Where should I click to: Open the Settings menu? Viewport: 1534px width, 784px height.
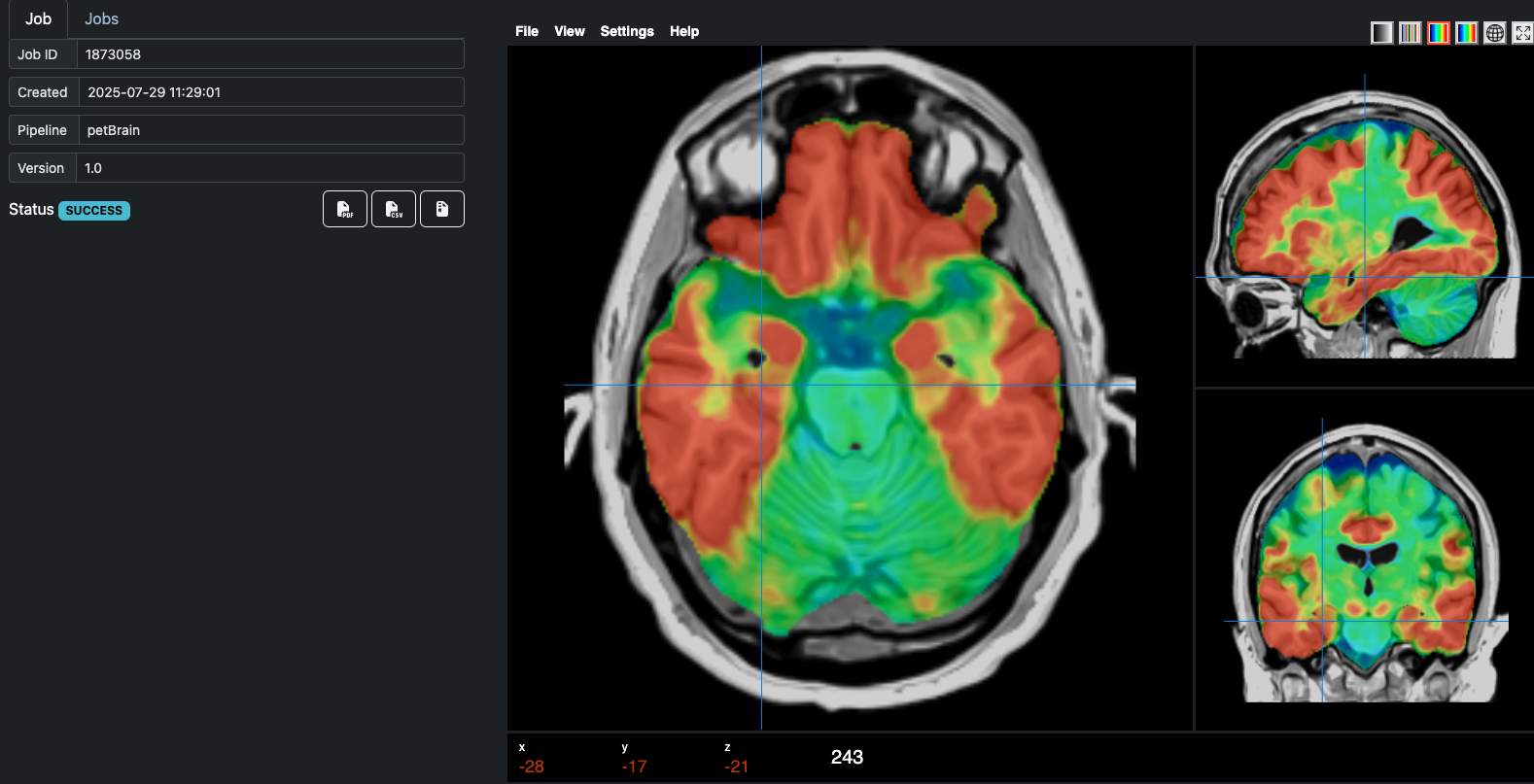(x=627, y=31)
